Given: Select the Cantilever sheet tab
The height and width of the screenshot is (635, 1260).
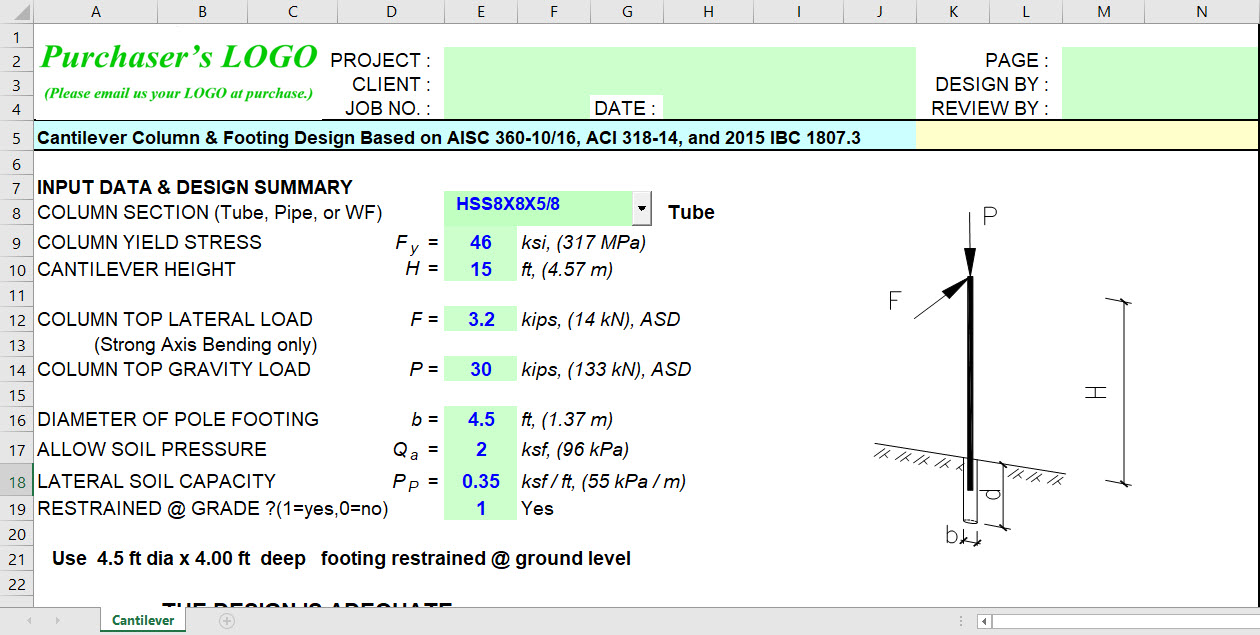Looking at the screenshot, I should point(142,620).
